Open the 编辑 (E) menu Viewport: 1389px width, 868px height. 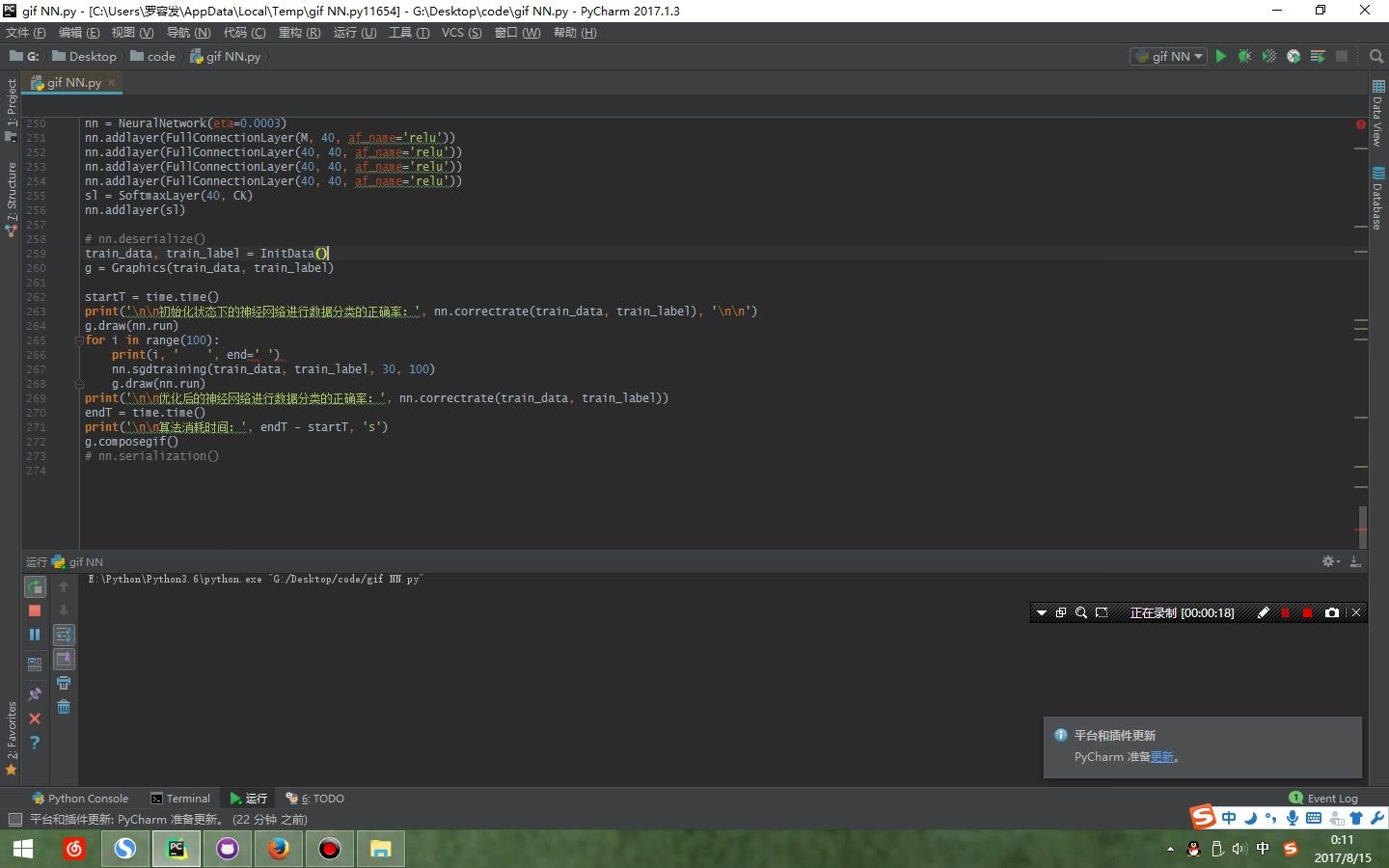tap(79, 33)
